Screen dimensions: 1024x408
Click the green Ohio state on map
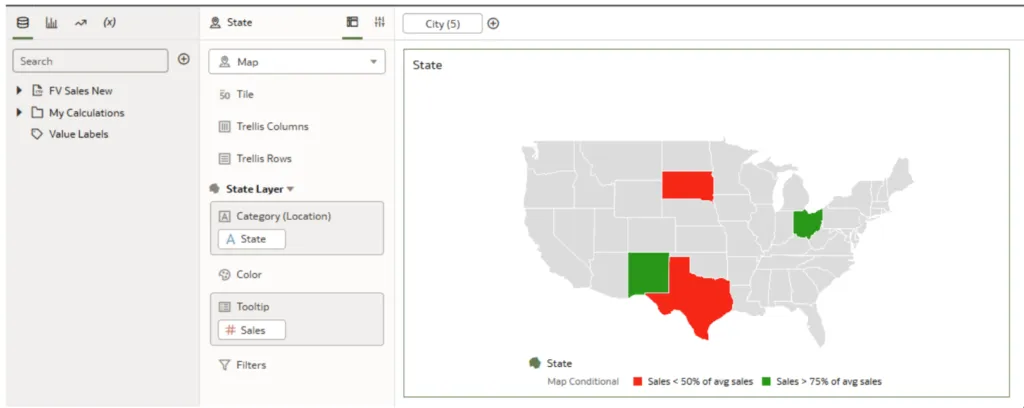807,222
